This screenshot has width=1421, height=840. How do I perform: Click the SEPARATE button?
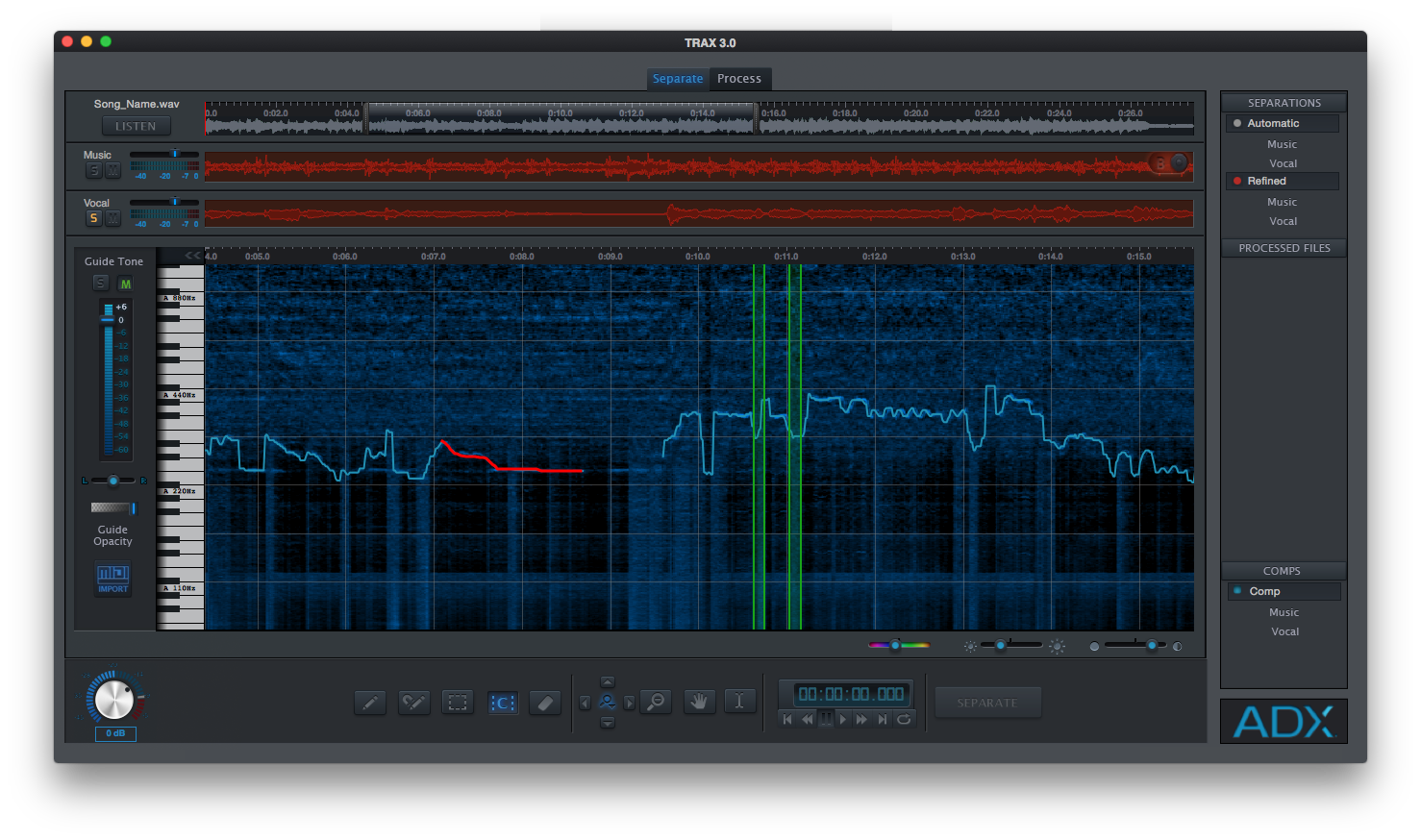coord(987,703)
